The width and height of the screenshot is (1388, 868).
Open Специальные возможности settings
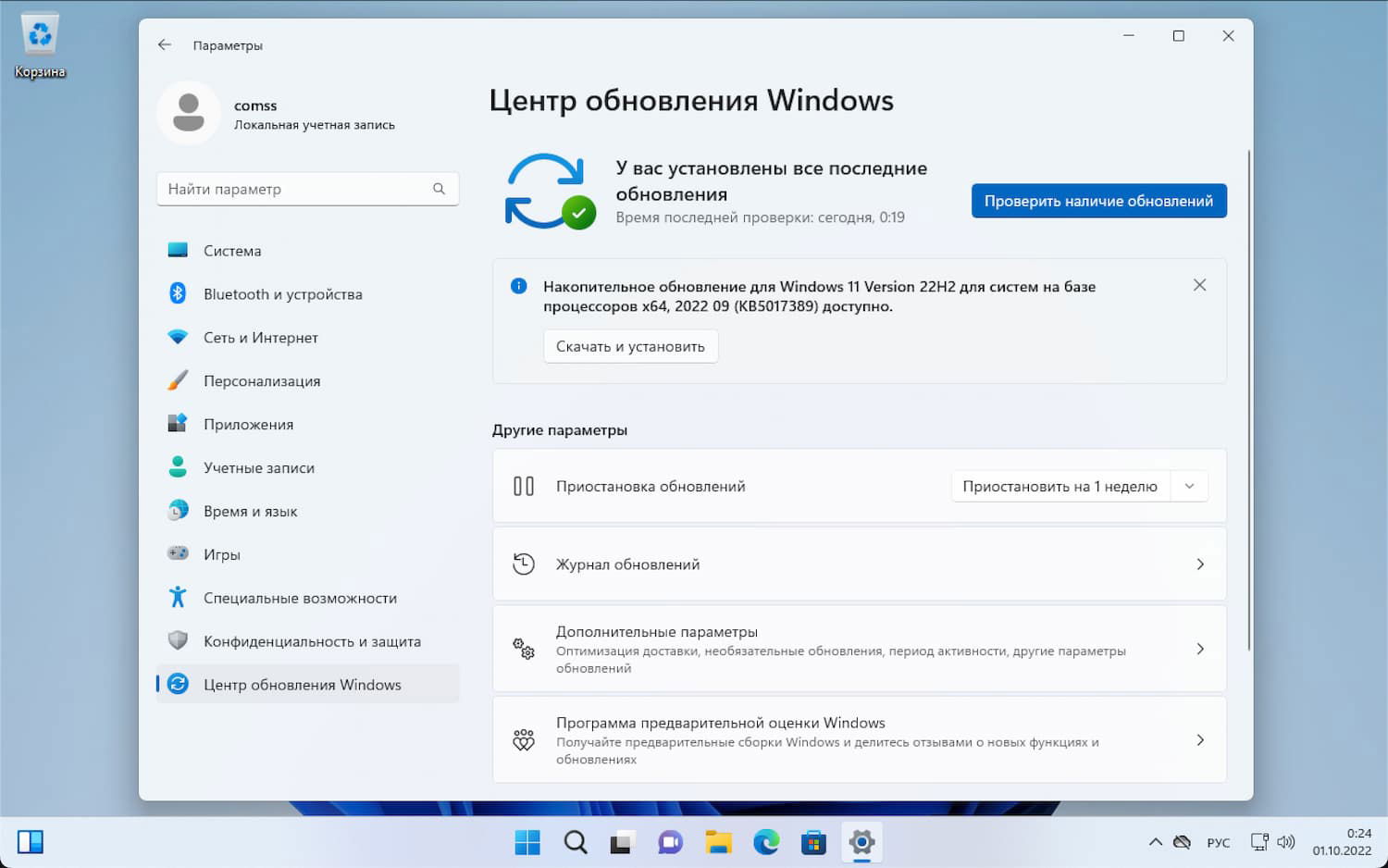tap(308, 599)
